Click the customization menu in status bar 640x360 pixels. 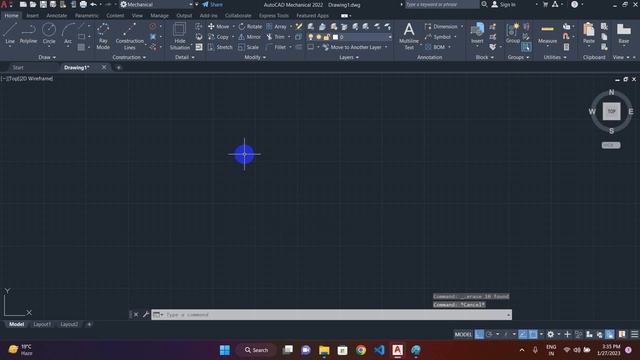[634, 334]
